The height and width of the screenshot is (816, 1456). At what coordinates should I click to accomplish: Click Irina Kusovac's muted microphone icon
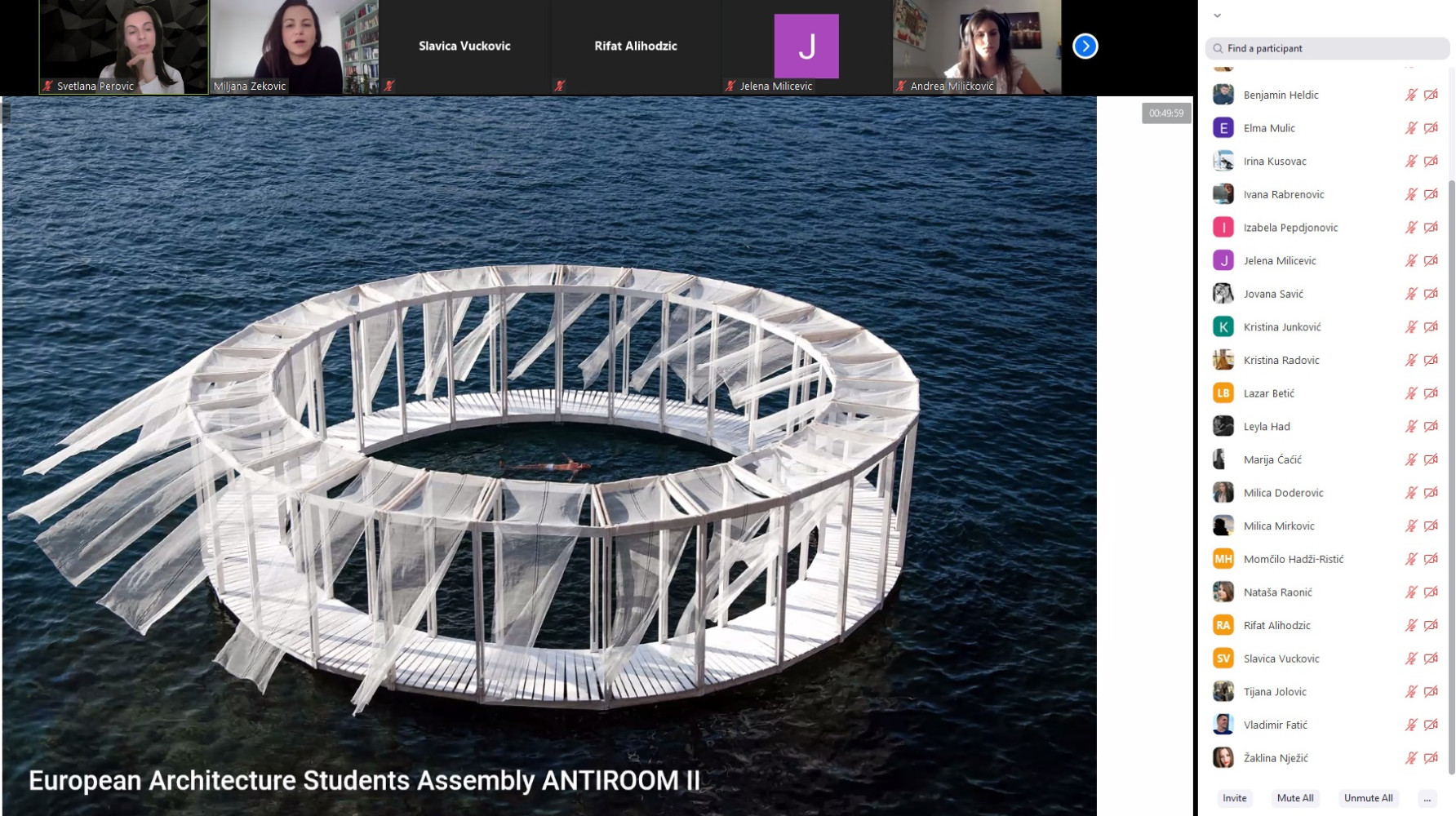tap(1410, 162)
